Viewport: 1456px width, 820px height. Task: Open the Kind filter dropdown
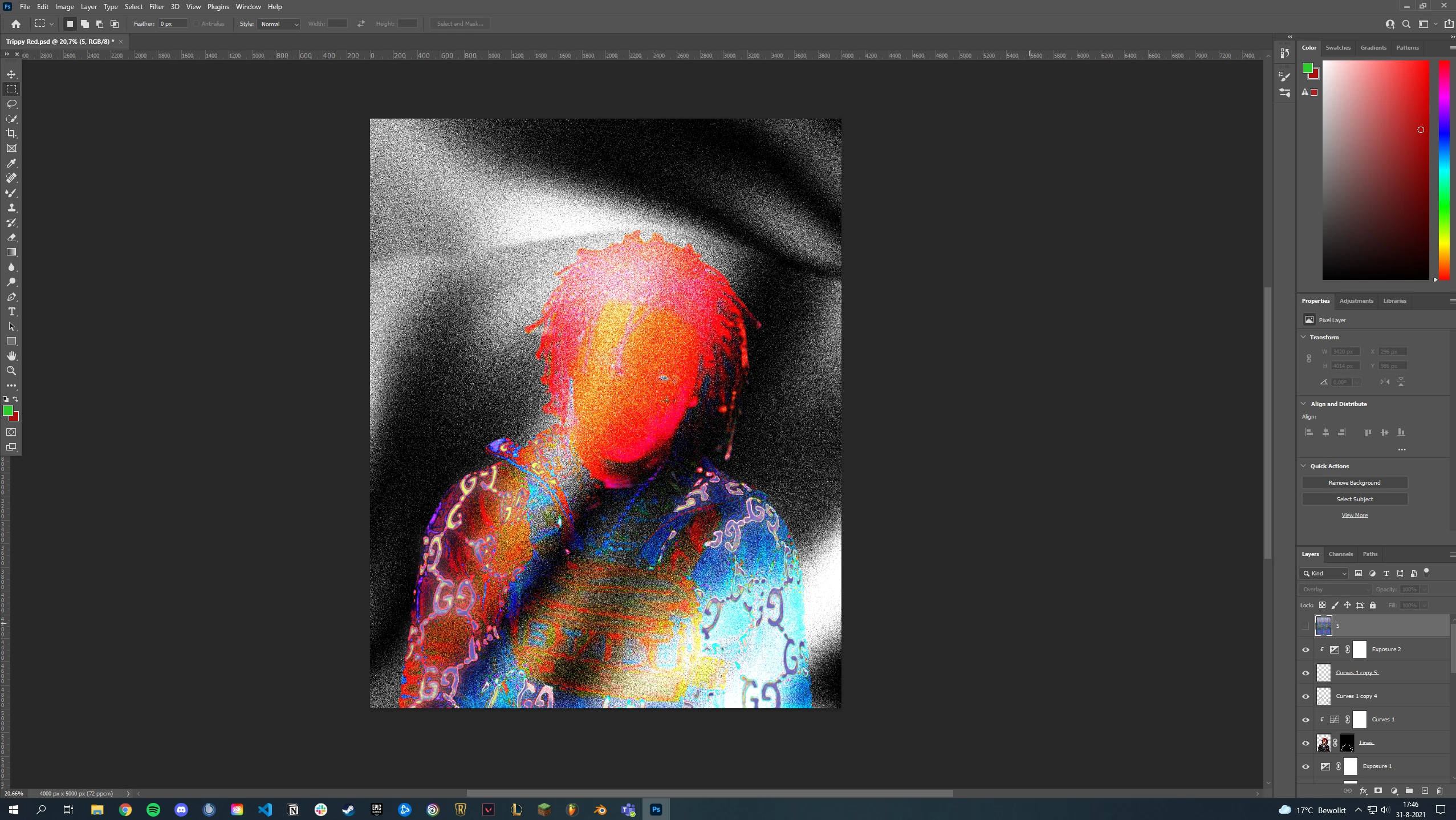pyautogui.click(x=1325, y=574)
